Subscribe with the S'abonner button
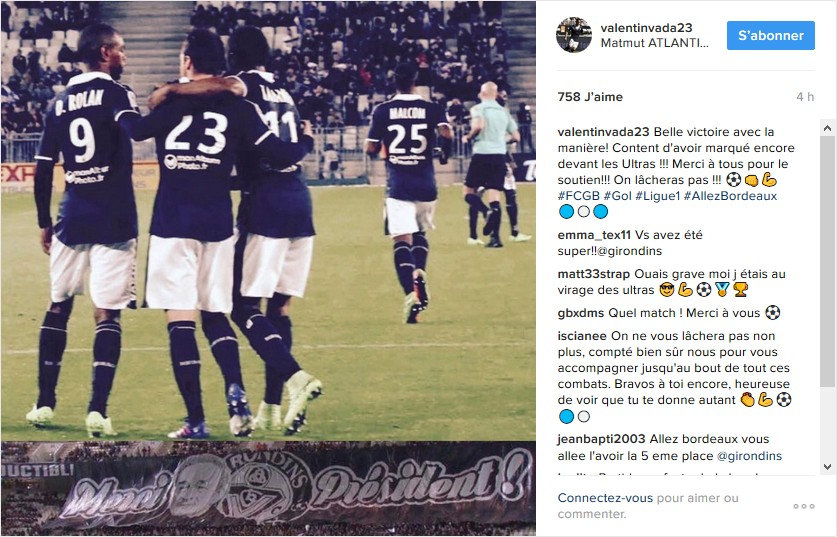The width and height of the screenshot is (837, 537). (x=770, y=36)
